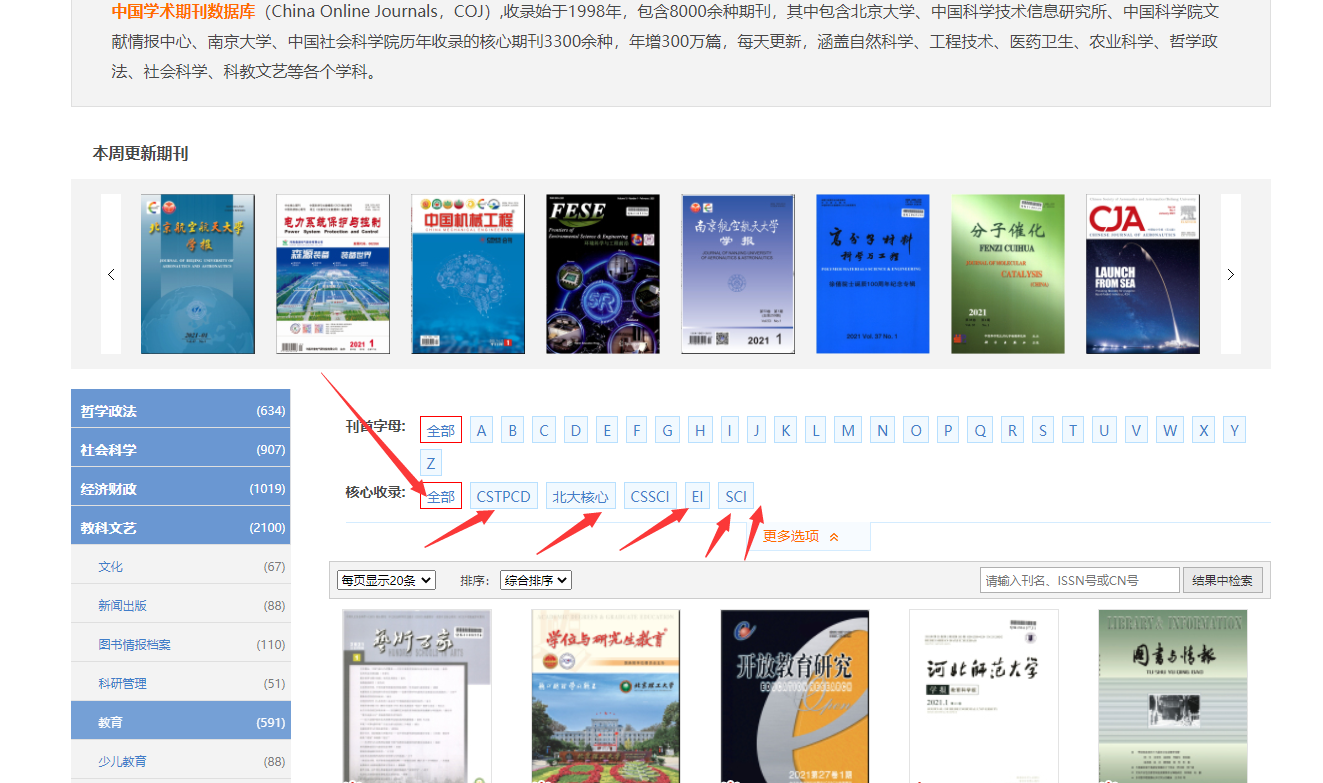Click the journal name or ISSN search field
1323x783 pixels.
[1079, 580]
